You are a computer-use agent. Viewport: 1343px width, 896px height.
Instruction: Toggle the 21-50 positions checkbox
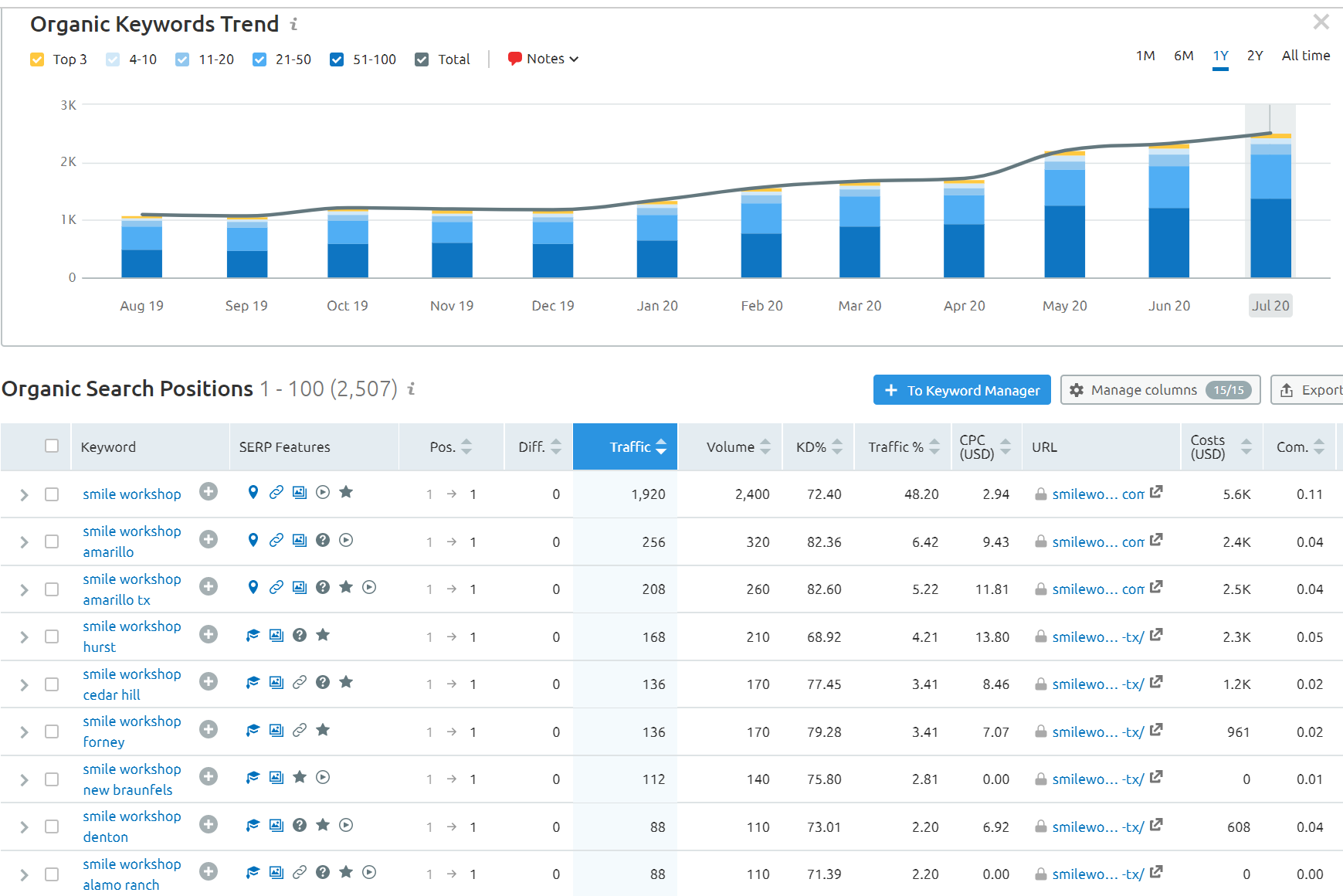click(x=259, y=59)
